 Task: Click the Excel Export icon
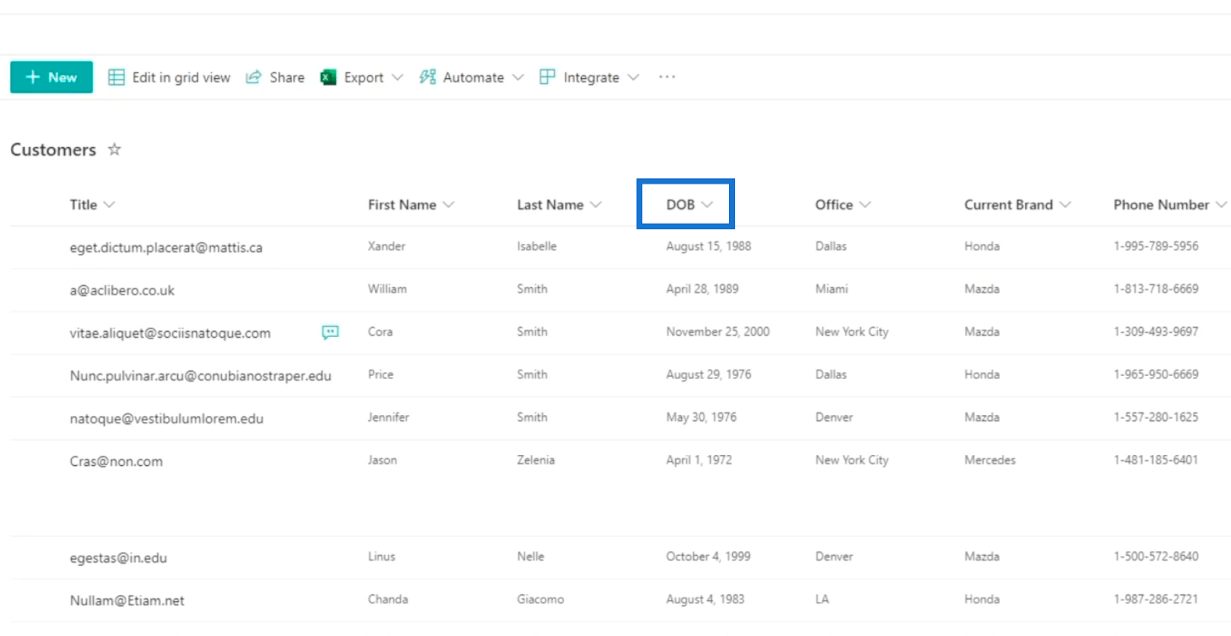(328, 77)
